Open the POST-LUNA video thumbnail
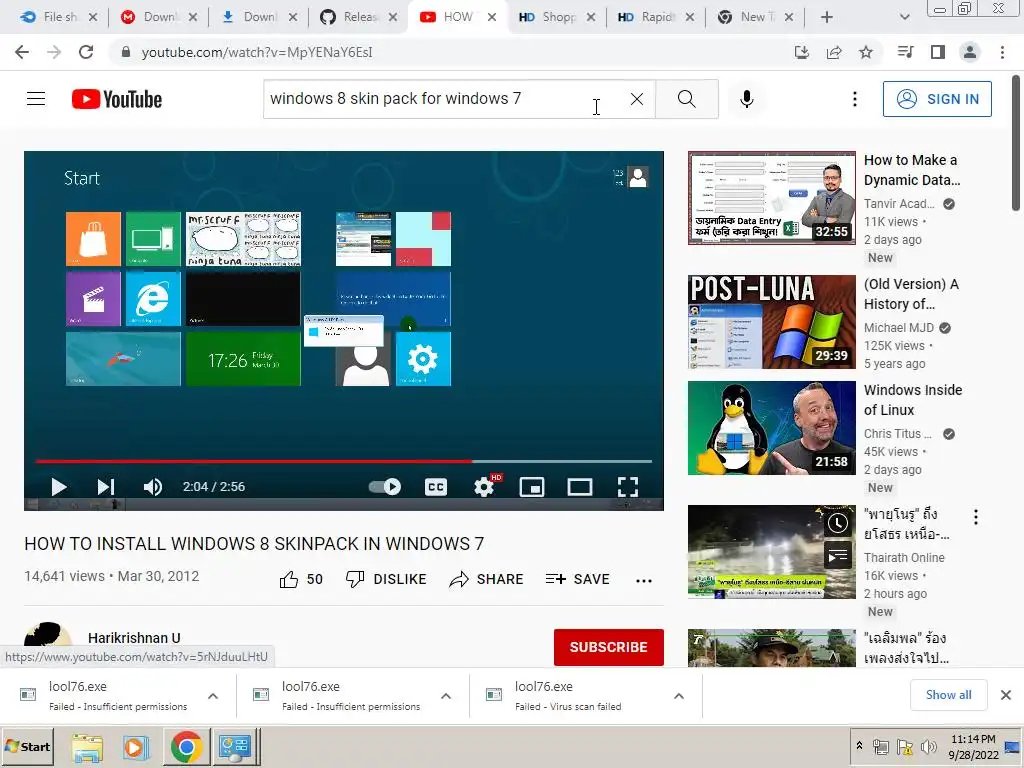This screenshot has height=768, width=1024. tap(771, 322)
